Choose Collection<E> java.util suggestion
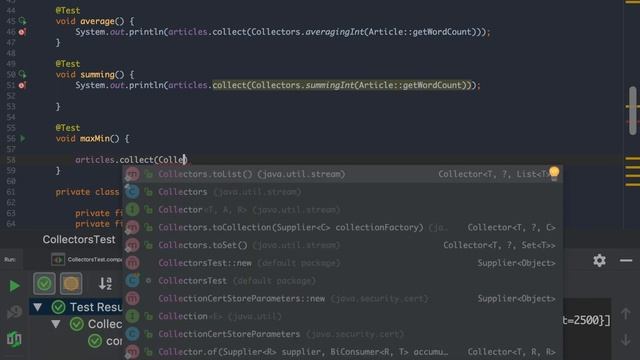 [343, 316]
